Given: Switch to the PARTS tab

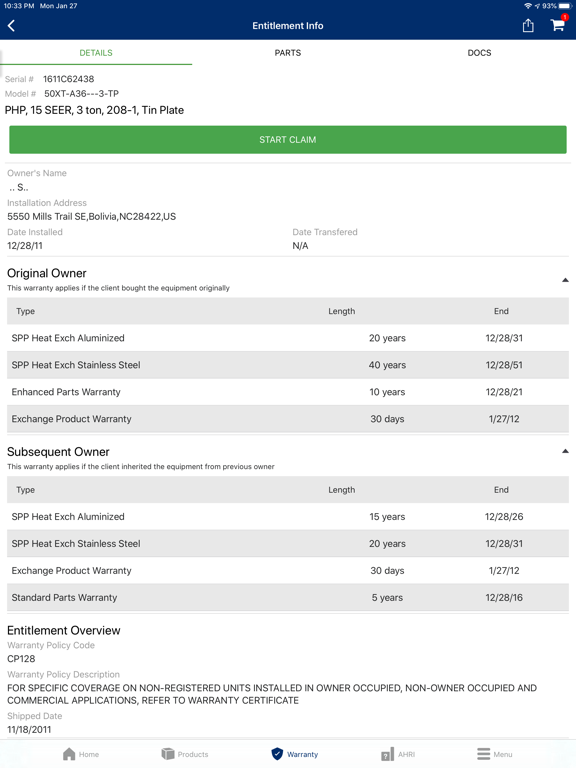Looking at the screenshot, I should 288,53.
